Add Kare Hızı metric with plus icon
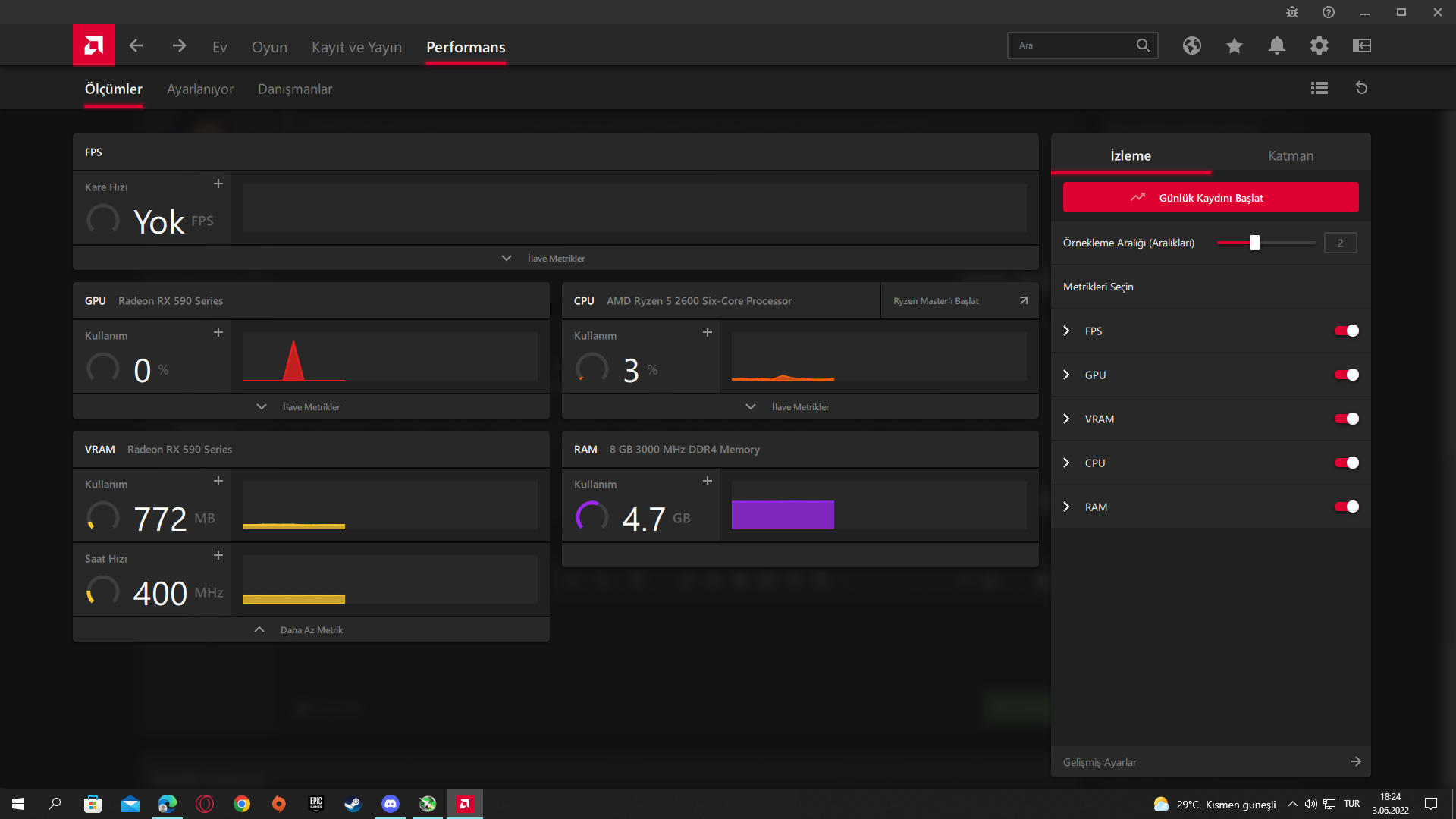The height and width of the screenshot is (819, 1456). tap(218, 184)
